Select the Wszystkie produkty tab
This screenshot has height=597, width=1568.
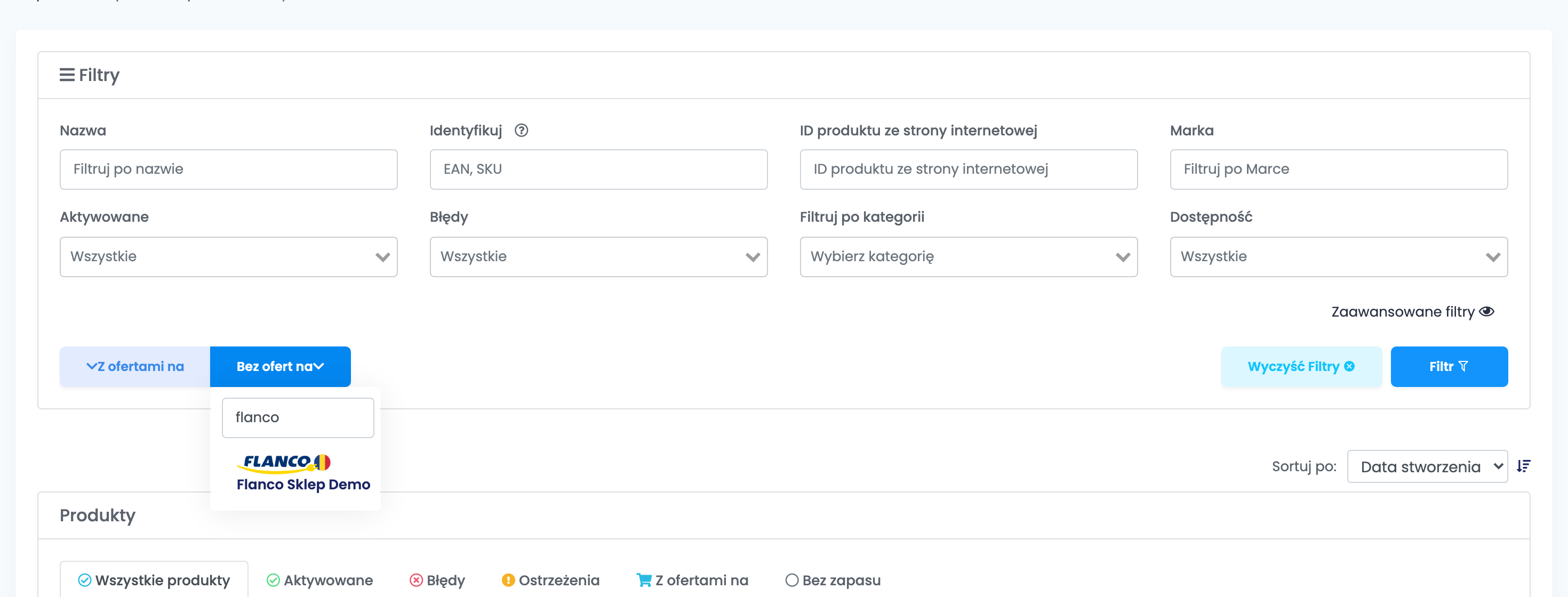coord(154,580)
